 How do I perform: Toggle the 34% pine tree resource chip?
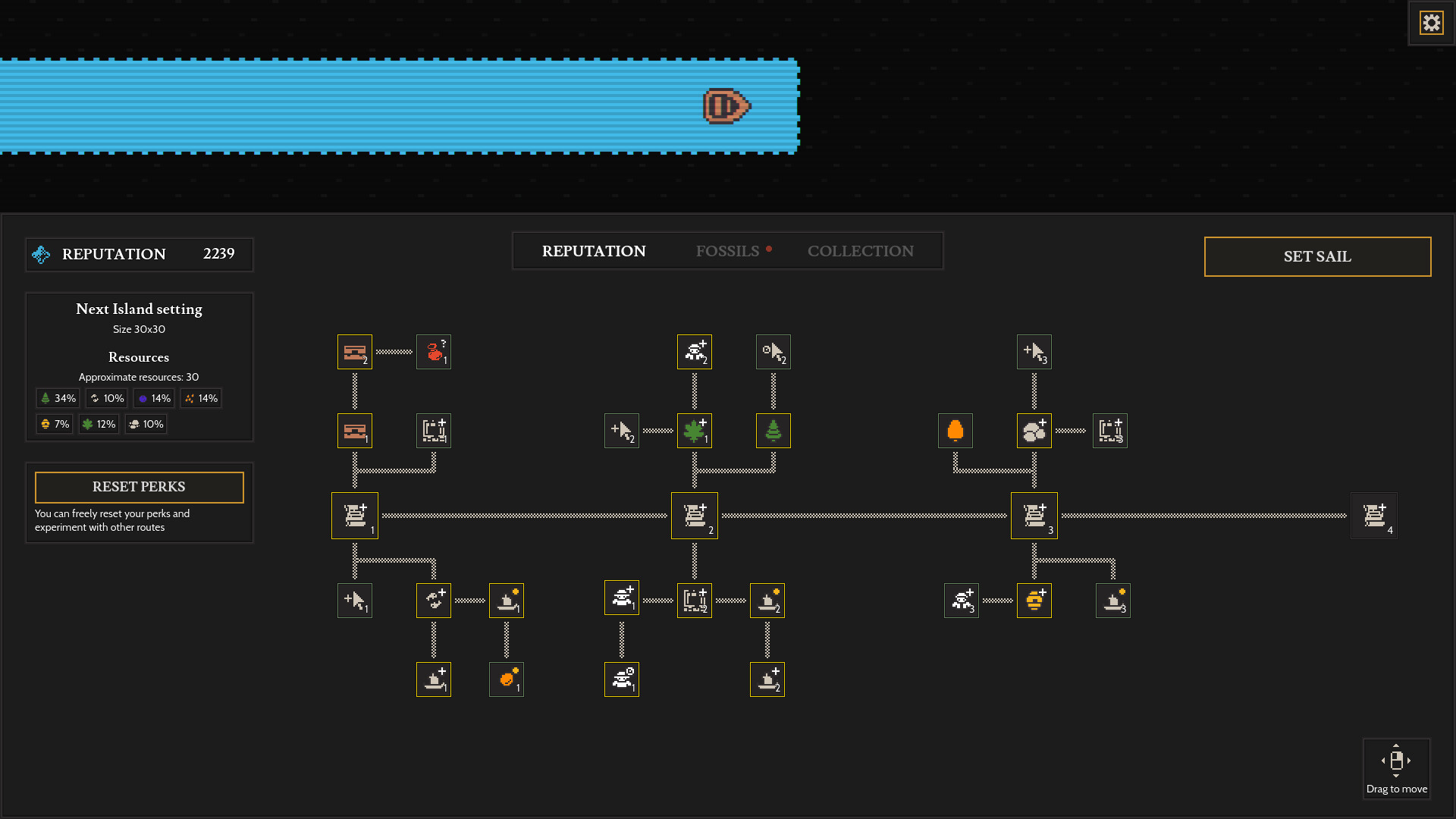[x=58, y=397]
